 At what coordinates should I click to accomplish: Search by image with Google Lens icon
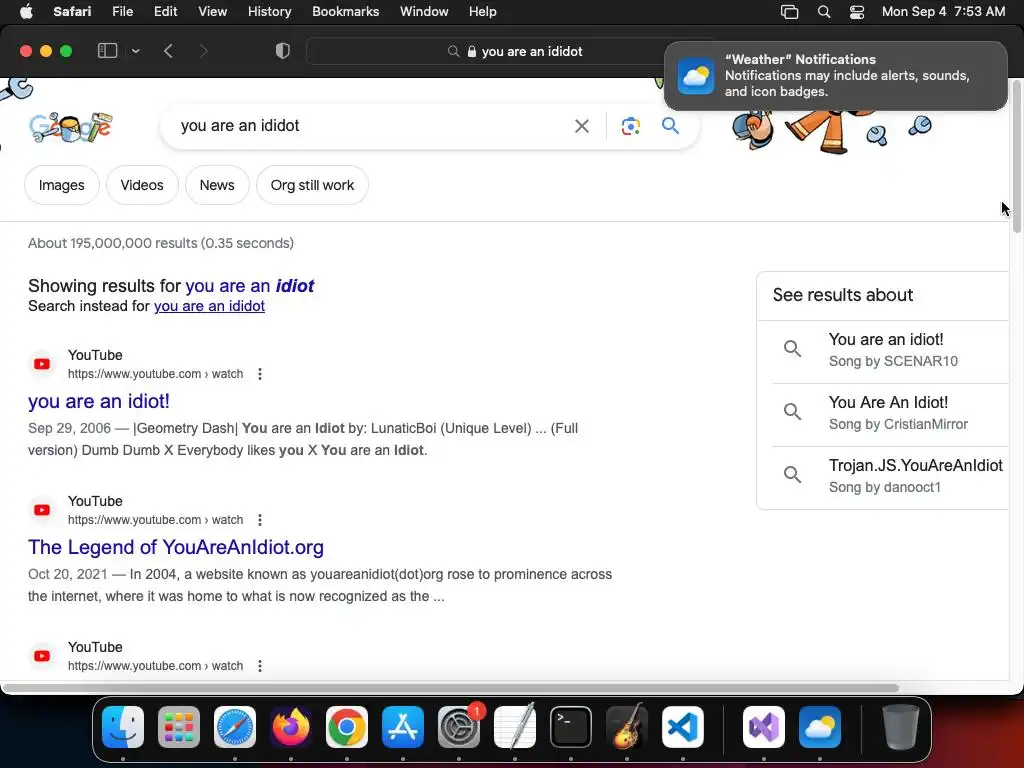[x=630, y=126]
